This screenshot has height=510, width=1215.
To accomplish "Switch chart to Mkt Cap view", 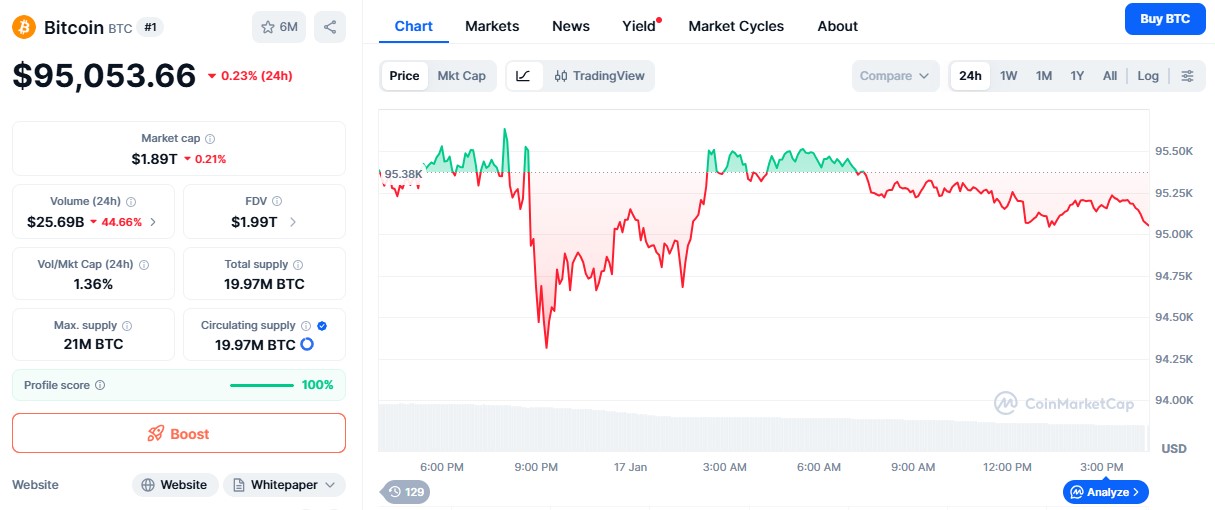I will pyautogui.click(x=461, y=76).
